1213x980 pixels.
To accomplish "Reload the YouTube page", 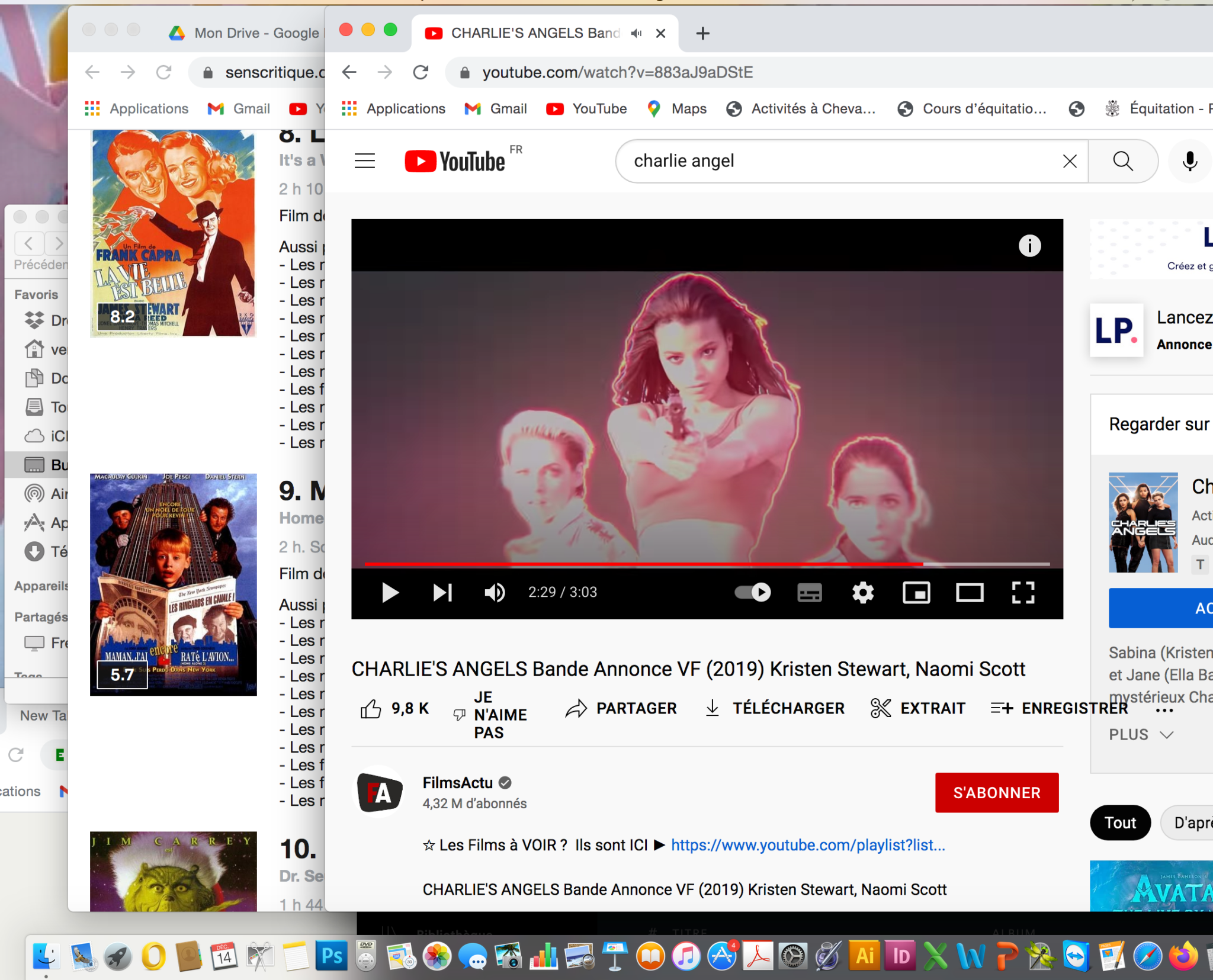I will [421, 72].
